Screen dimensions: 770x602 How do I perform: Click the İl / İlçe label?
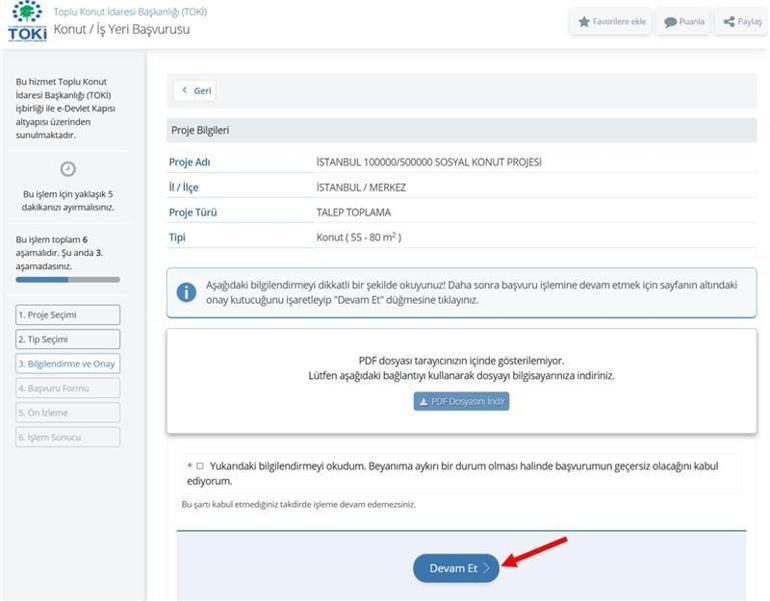[184, 187]
